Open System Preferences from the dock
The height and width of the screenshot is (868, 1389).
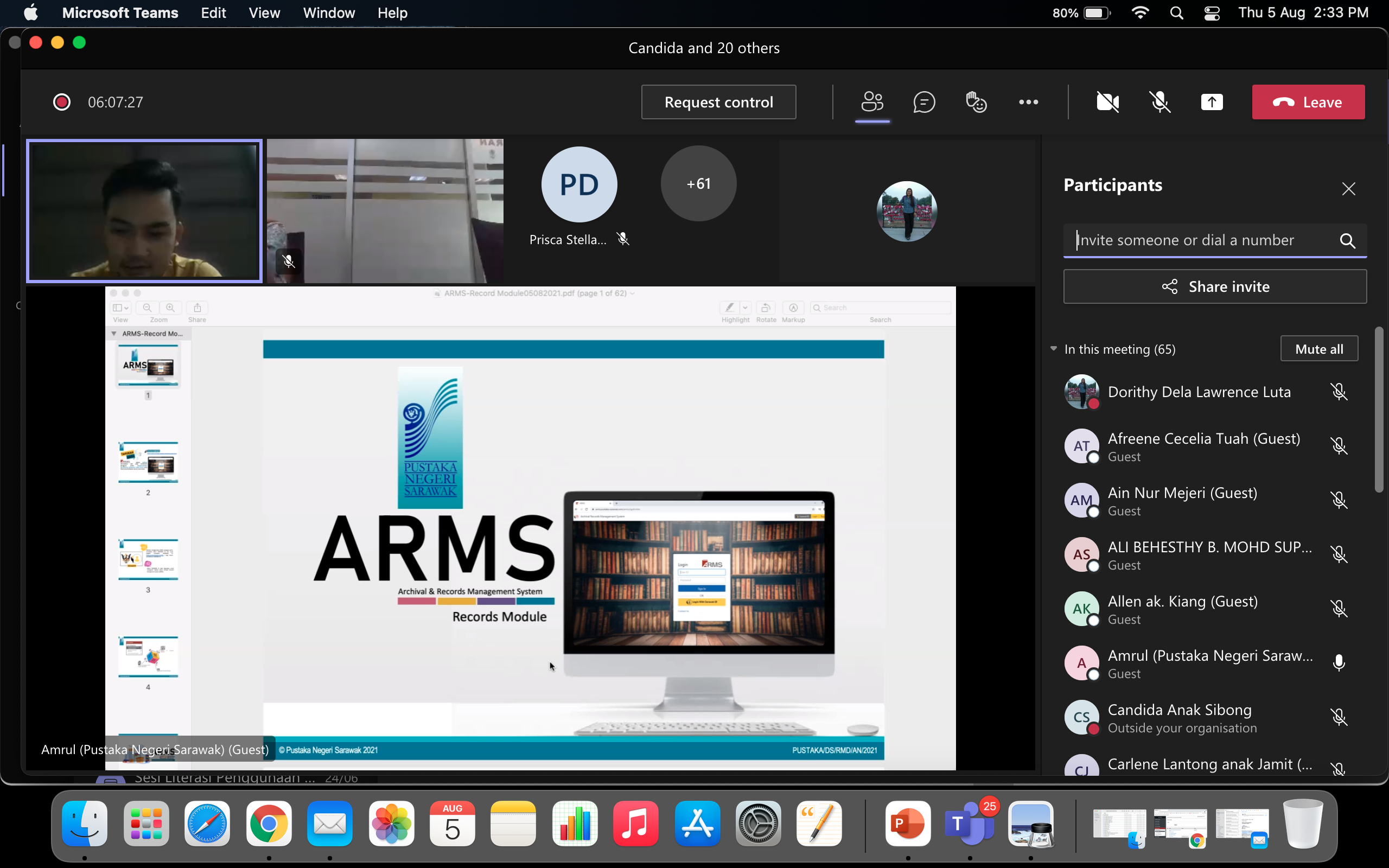[758, 824]
